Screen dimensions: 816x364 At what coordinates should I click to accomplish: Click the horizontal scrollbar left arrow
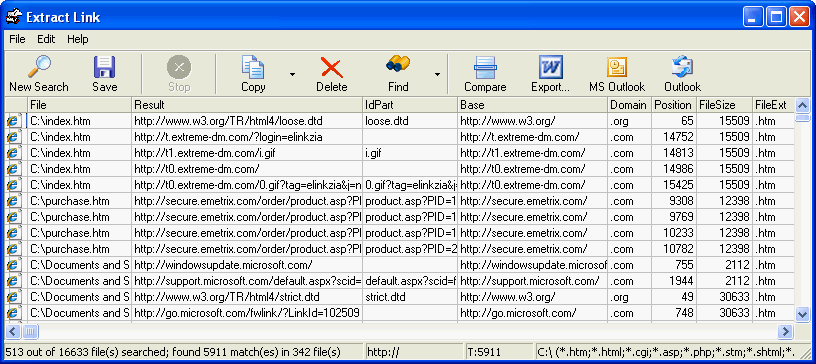click(13, 331)
